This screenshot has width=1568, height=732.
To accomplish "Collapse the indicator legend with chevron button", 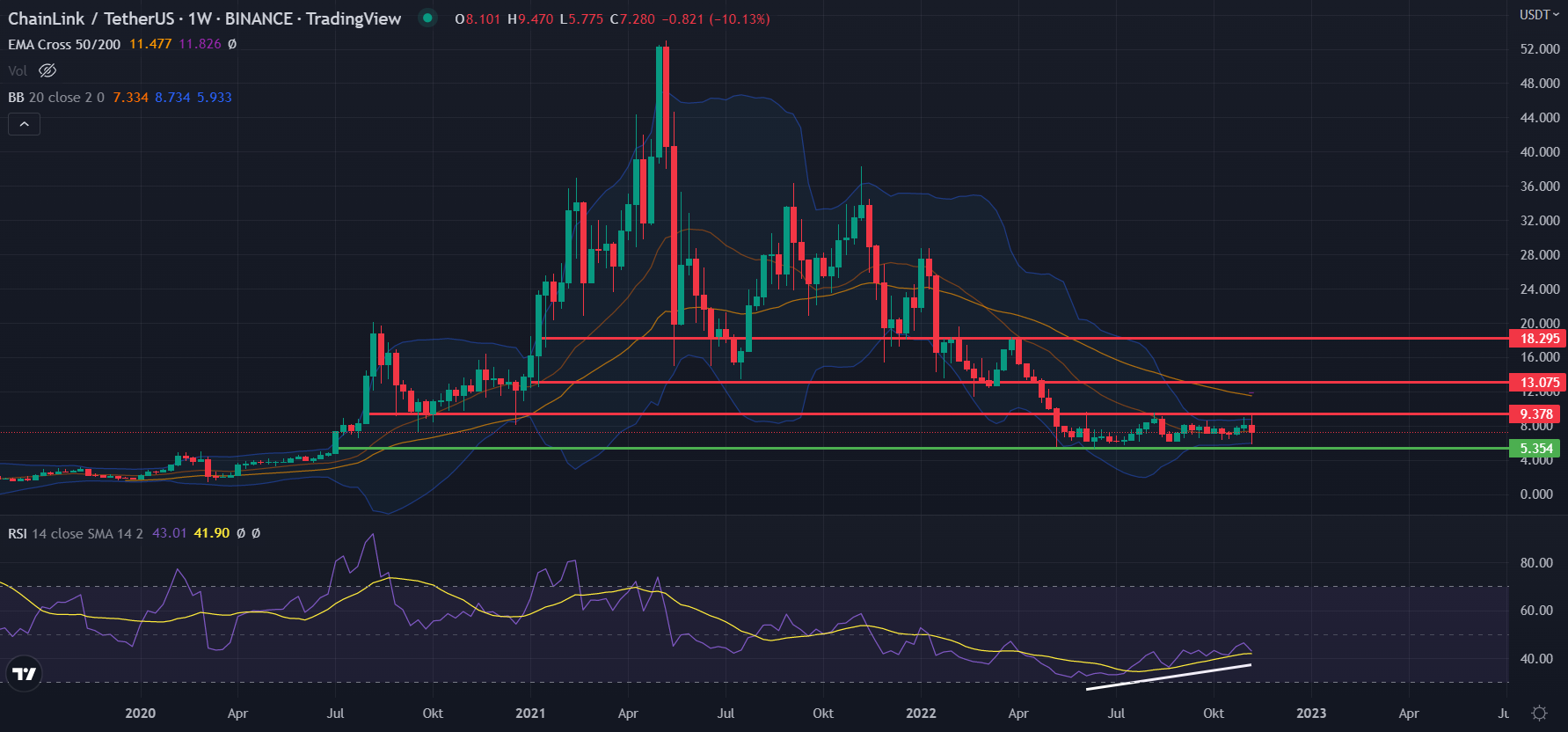I will (x=24, y=125).
